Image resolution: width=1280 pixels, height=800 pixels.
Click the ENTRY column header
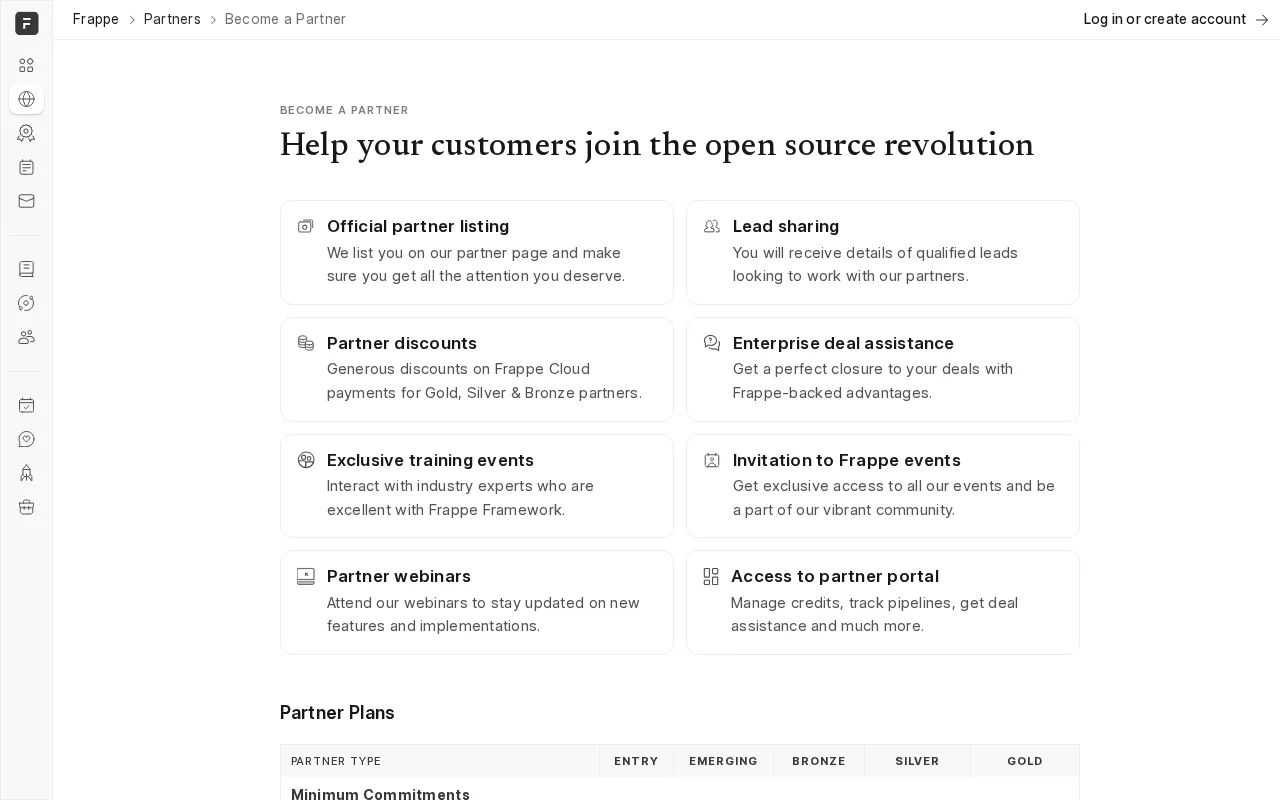click(x=636, y=761)
